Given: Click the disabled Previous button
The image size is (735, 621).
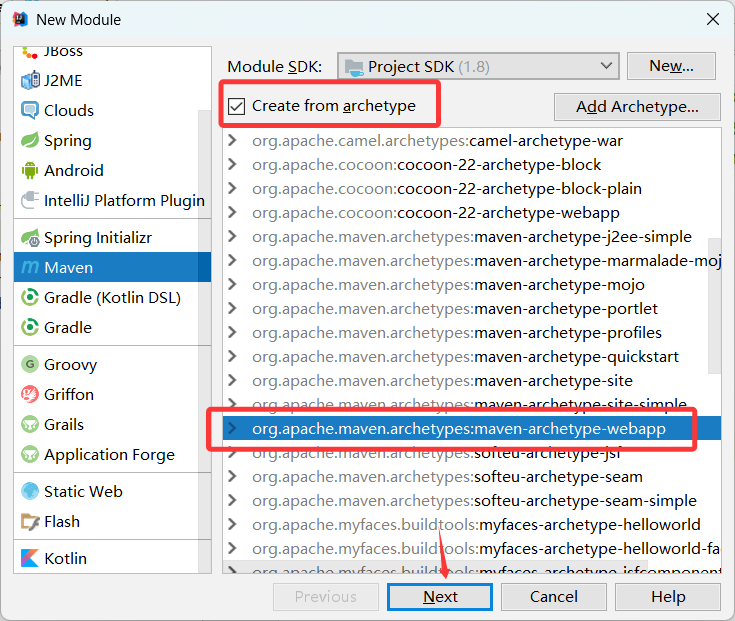Looking at the screenshot, I should tap(326, 597).
